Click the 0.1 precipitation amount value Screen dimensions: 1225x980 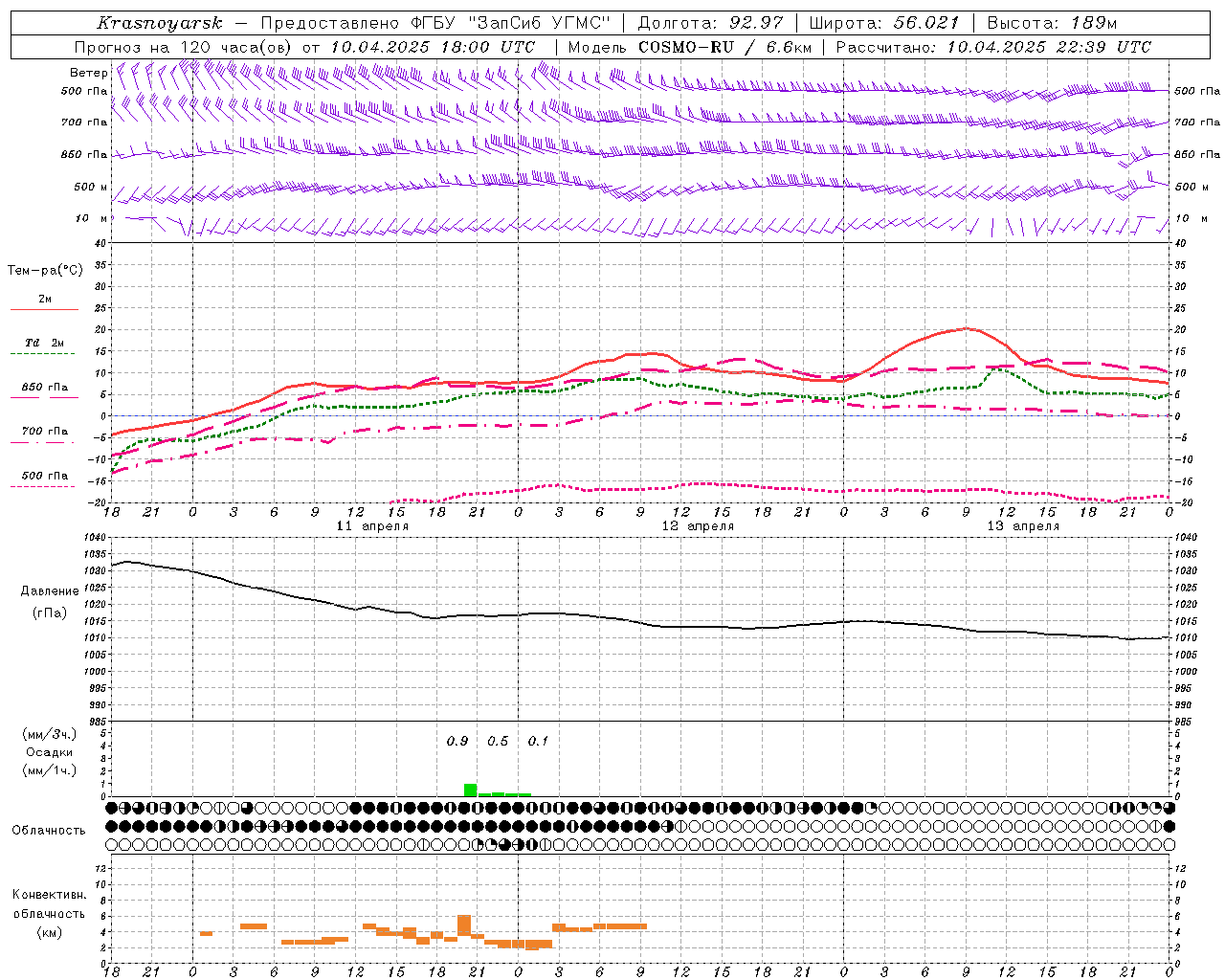[x=538, y=742]
